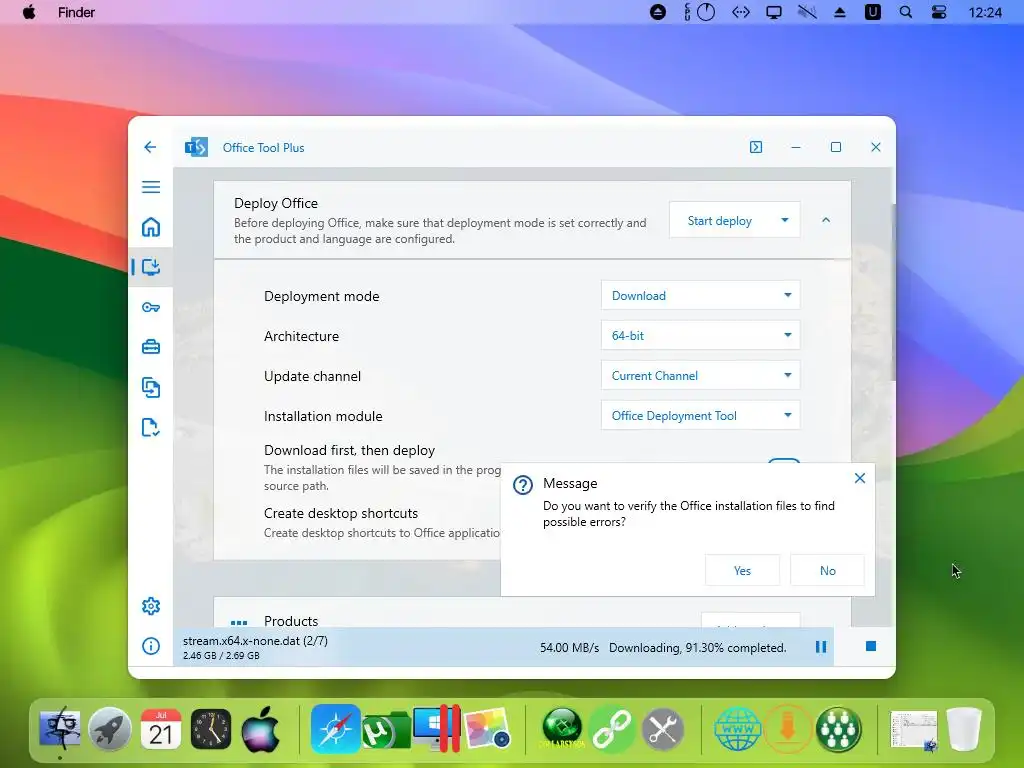Collapse the Deploy Office section chevron
The width and height of the screenshot is (1024, 768).
[826, 220]
